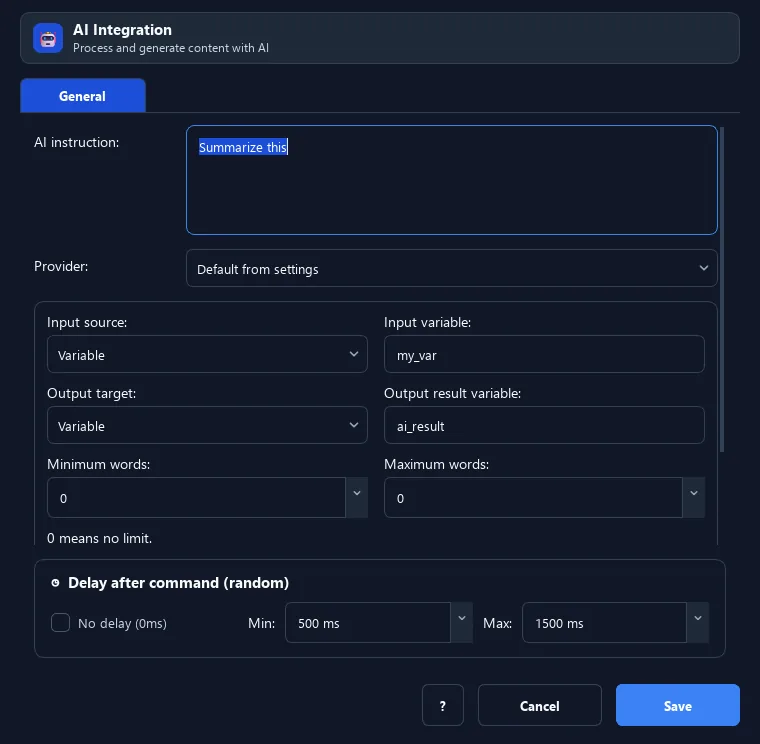Click the vertical scrollbar of the General panel
Screen dimensions: 760x744
722,289
